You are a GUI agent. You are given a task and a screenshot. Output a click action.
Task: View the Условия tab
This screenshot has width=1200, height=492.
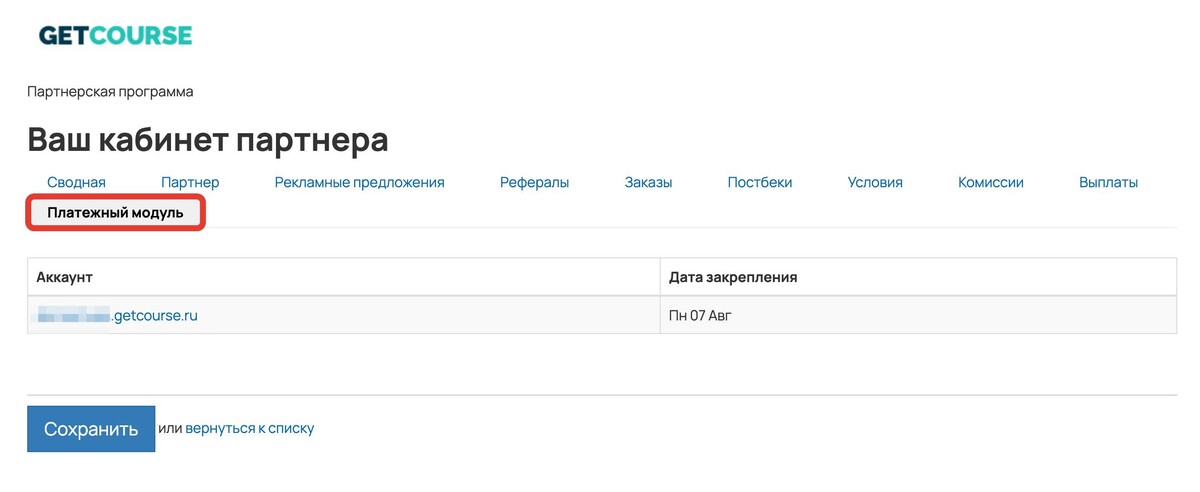click(x=875, y=182)
